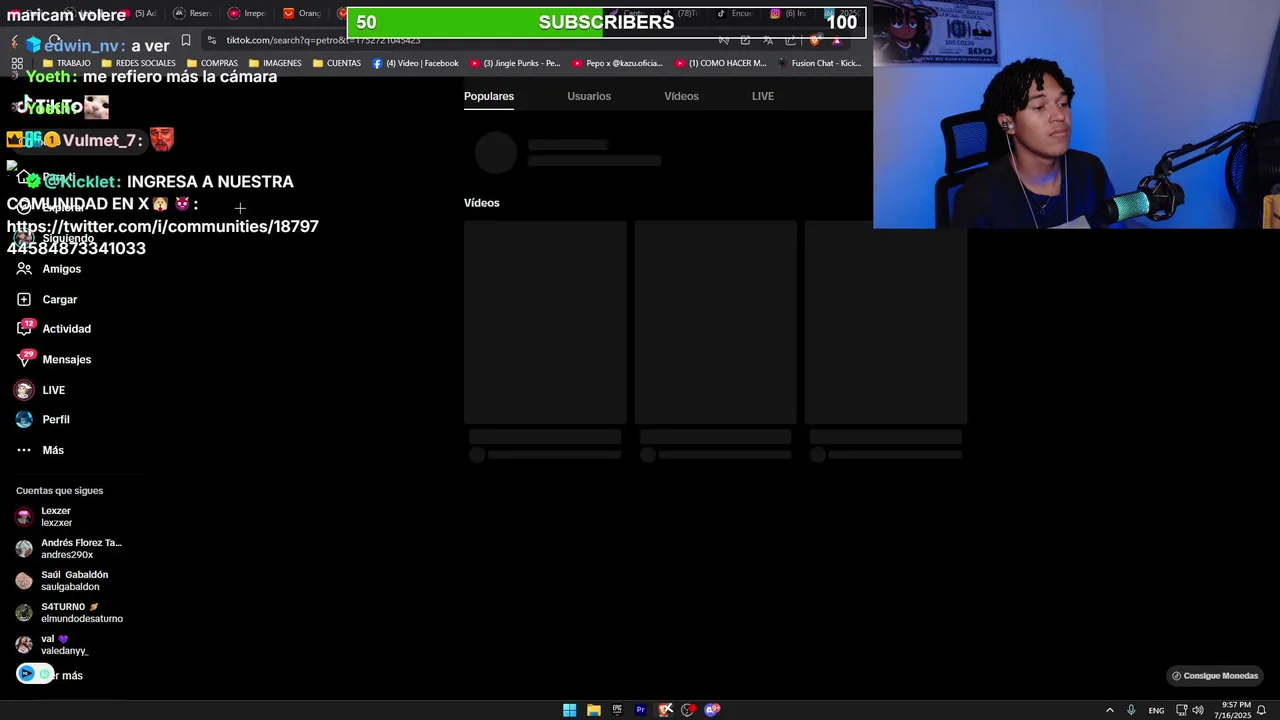Open Actividad notifications icon

click(24, 328)
